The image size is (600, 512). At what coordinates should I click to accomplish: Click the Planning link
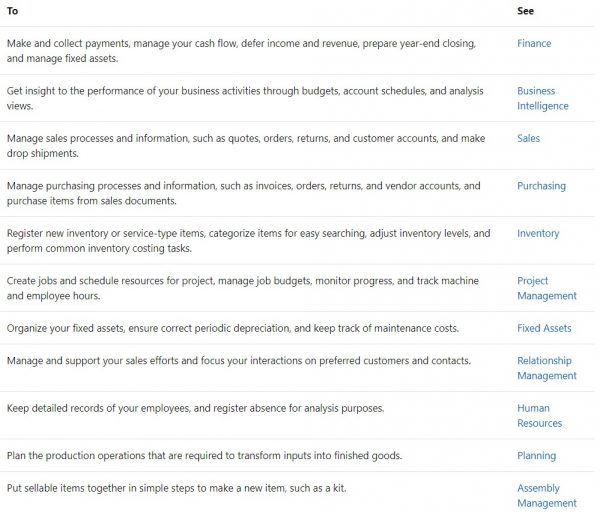pos(536,456)
